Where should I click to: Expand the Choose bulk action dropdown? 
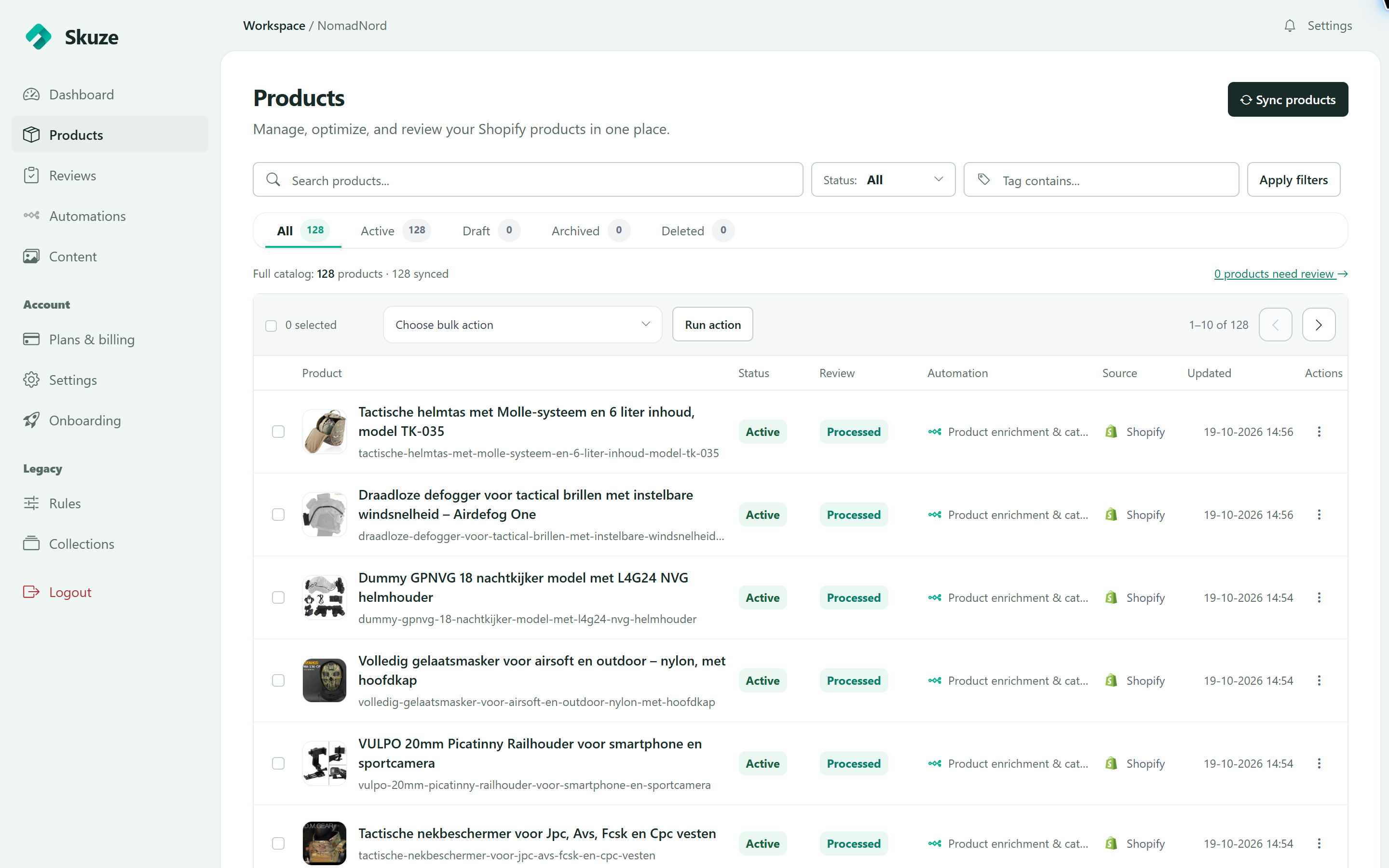pyautogui.click(x=522, y=325)
